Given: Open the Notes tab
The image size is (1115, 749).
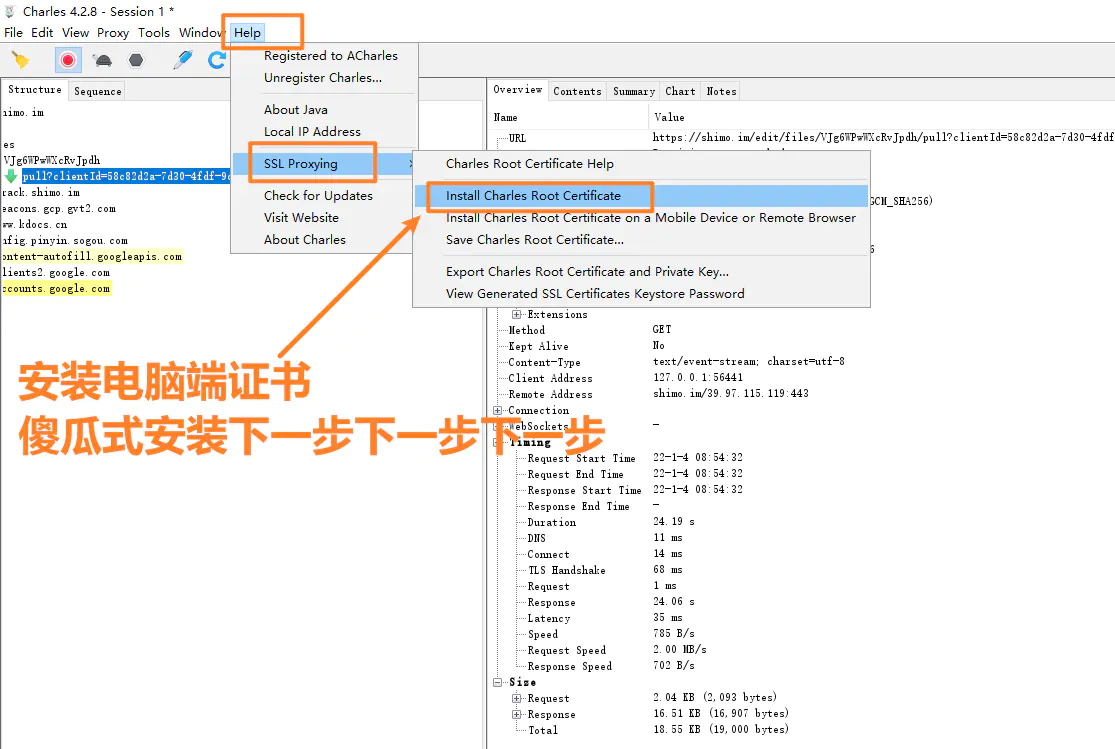Looking at the screenshot, I should click(721, 91).
